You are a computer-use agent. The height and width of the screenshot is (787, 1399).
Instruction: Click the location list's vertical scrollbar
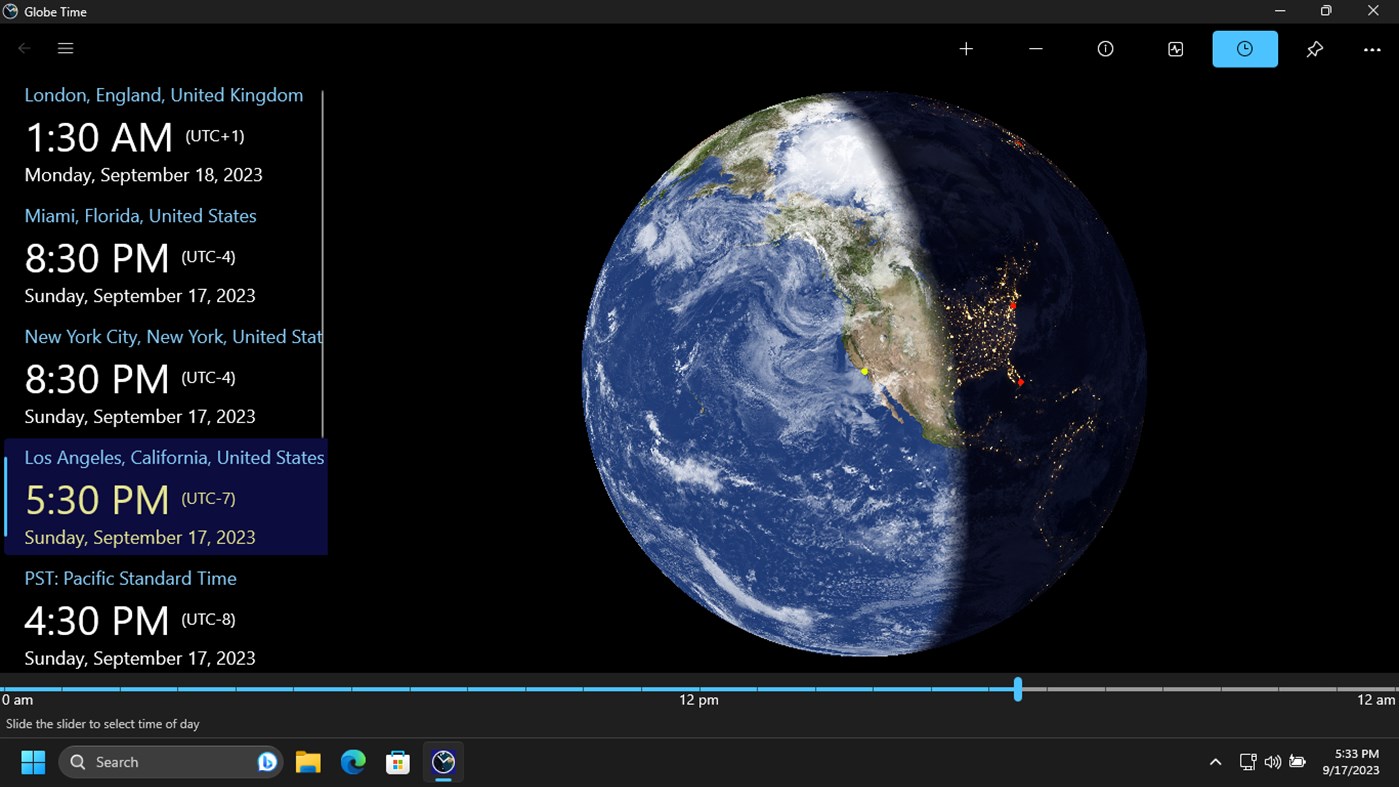[x=323, y=263]
